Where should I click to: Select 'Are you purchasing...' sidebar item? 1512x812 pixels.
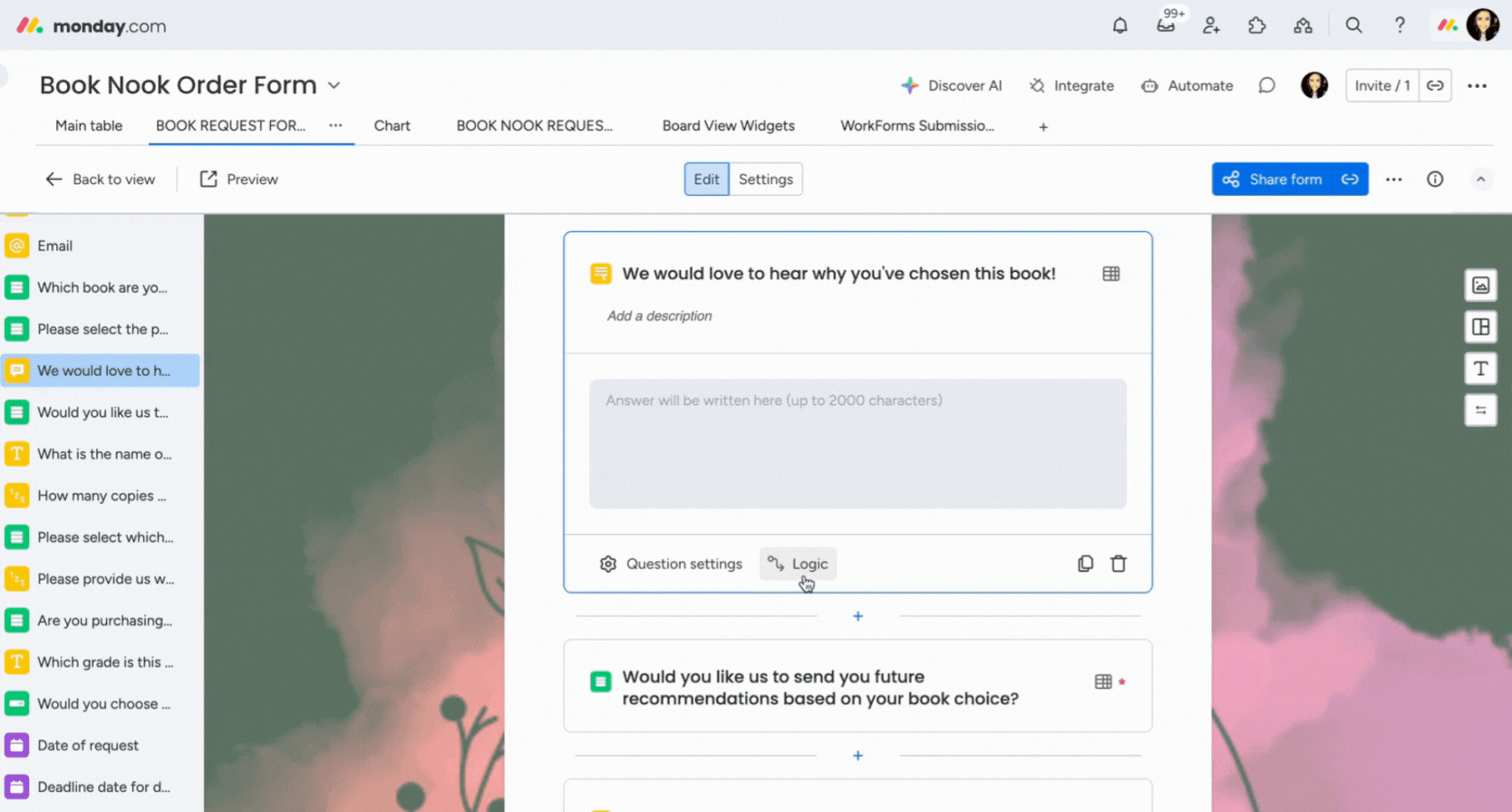coord(100,621)
